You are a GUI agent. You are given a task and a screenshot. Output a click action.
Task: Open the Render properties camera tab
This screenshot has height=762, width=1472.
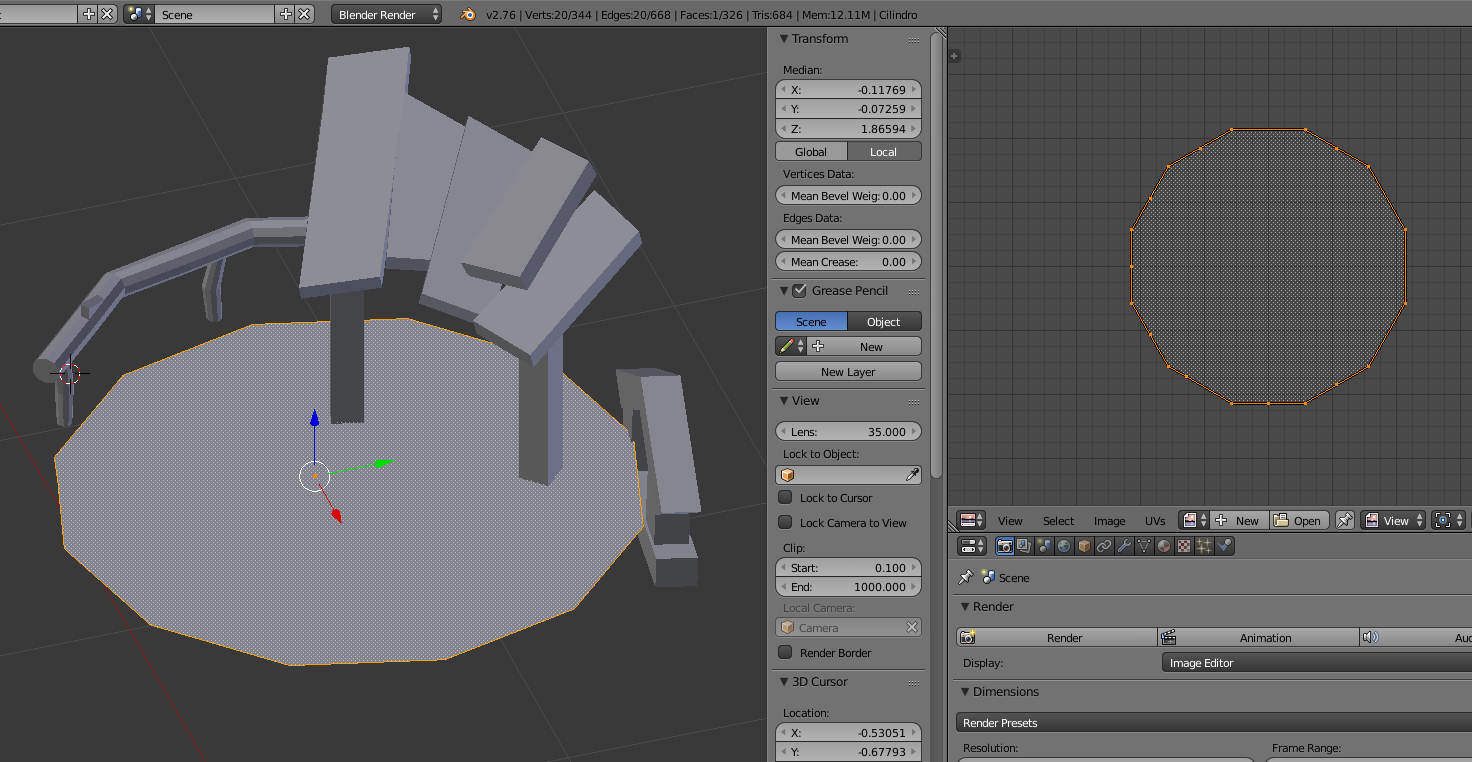click(x=1004, y=546)
